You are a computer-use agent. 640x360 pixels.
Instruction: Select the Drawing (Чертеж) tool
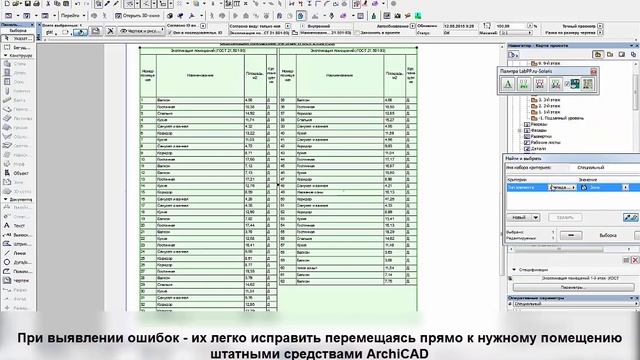(18, 280)
